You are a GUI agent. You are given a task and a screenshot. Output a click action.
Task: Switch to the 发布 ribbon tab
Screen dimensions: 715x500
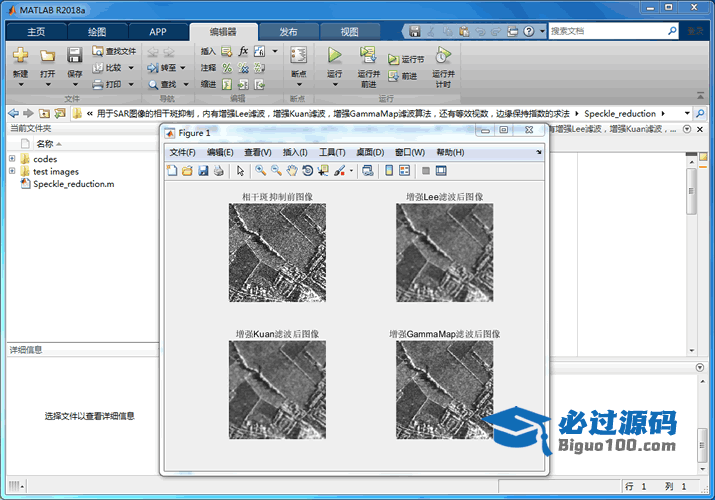point(288,32)
